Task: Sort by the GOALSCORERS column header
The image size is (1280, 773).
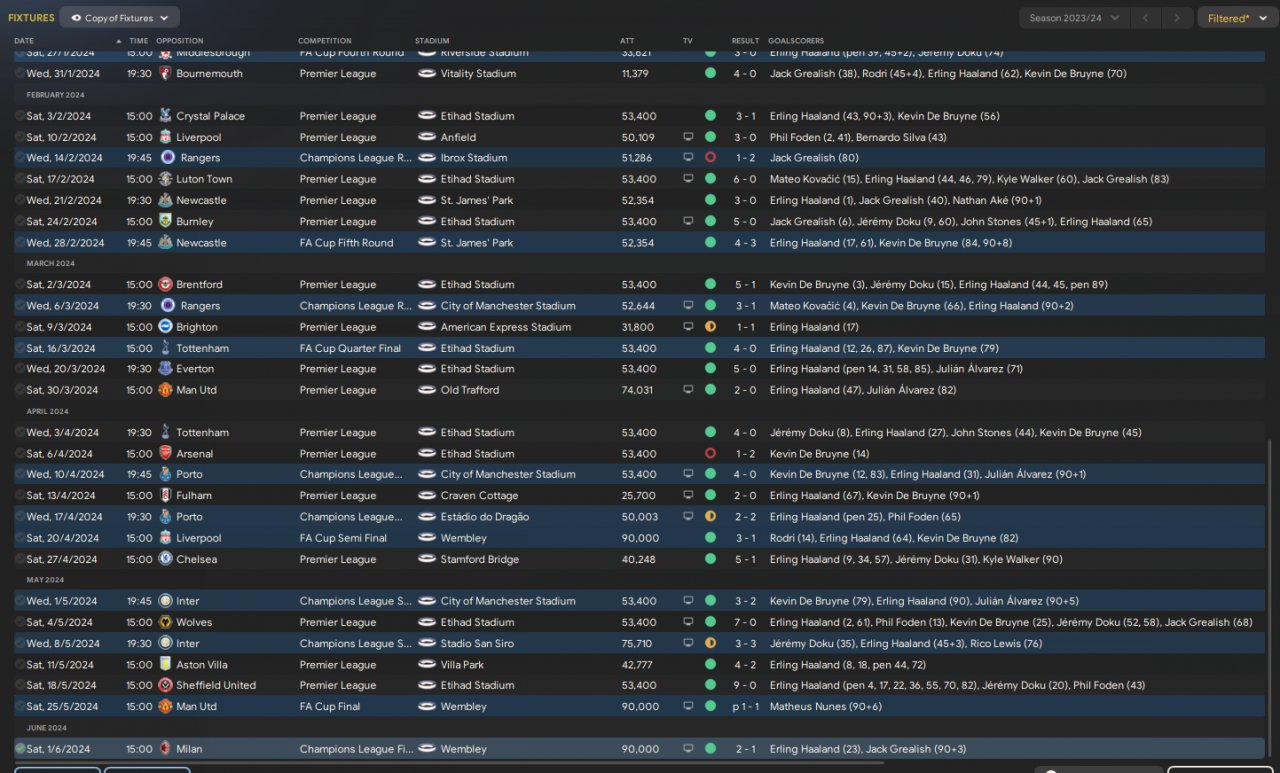Action: [798, 41]
